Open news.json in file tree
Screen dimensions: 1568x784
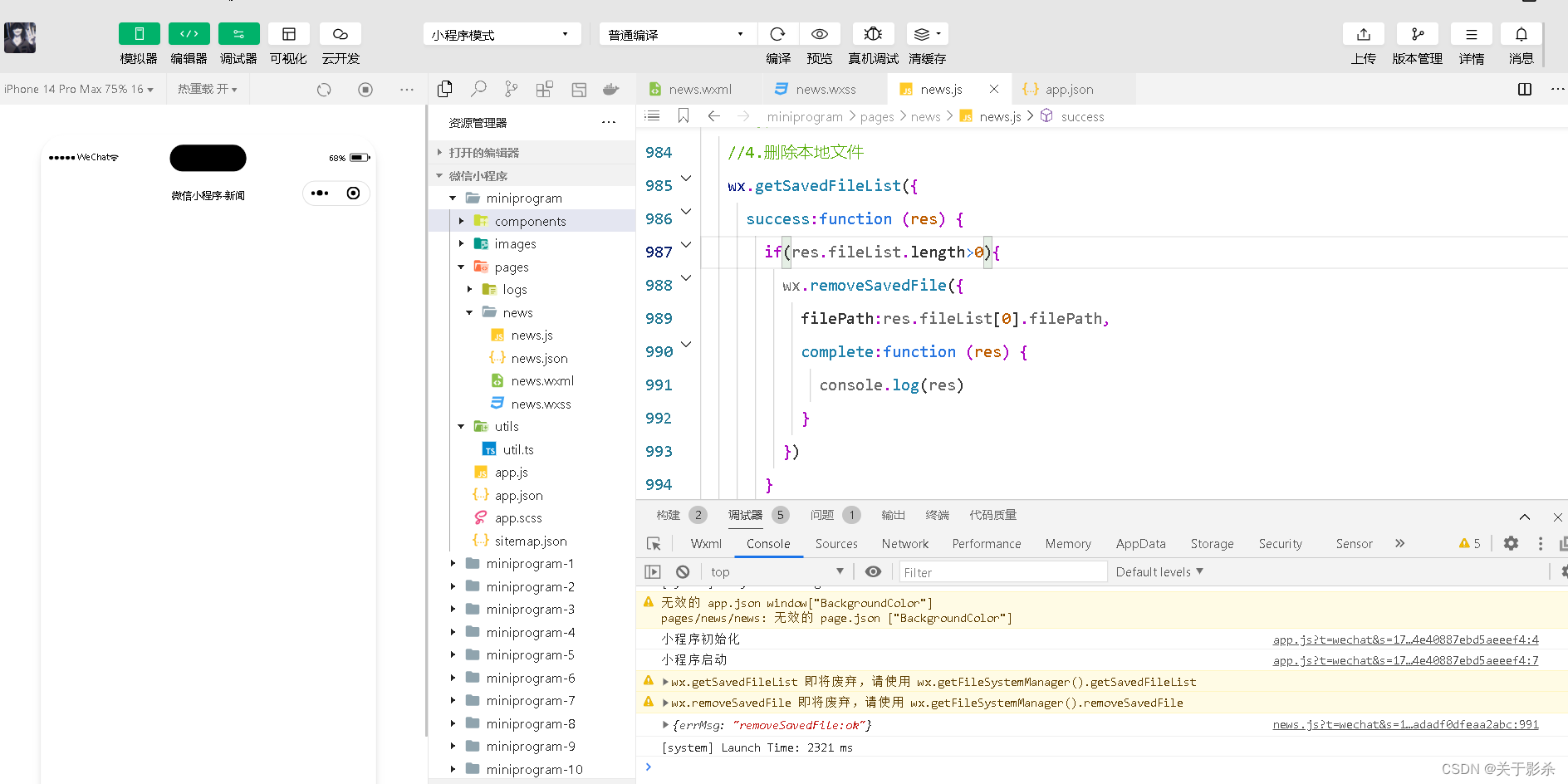(539, 359)
